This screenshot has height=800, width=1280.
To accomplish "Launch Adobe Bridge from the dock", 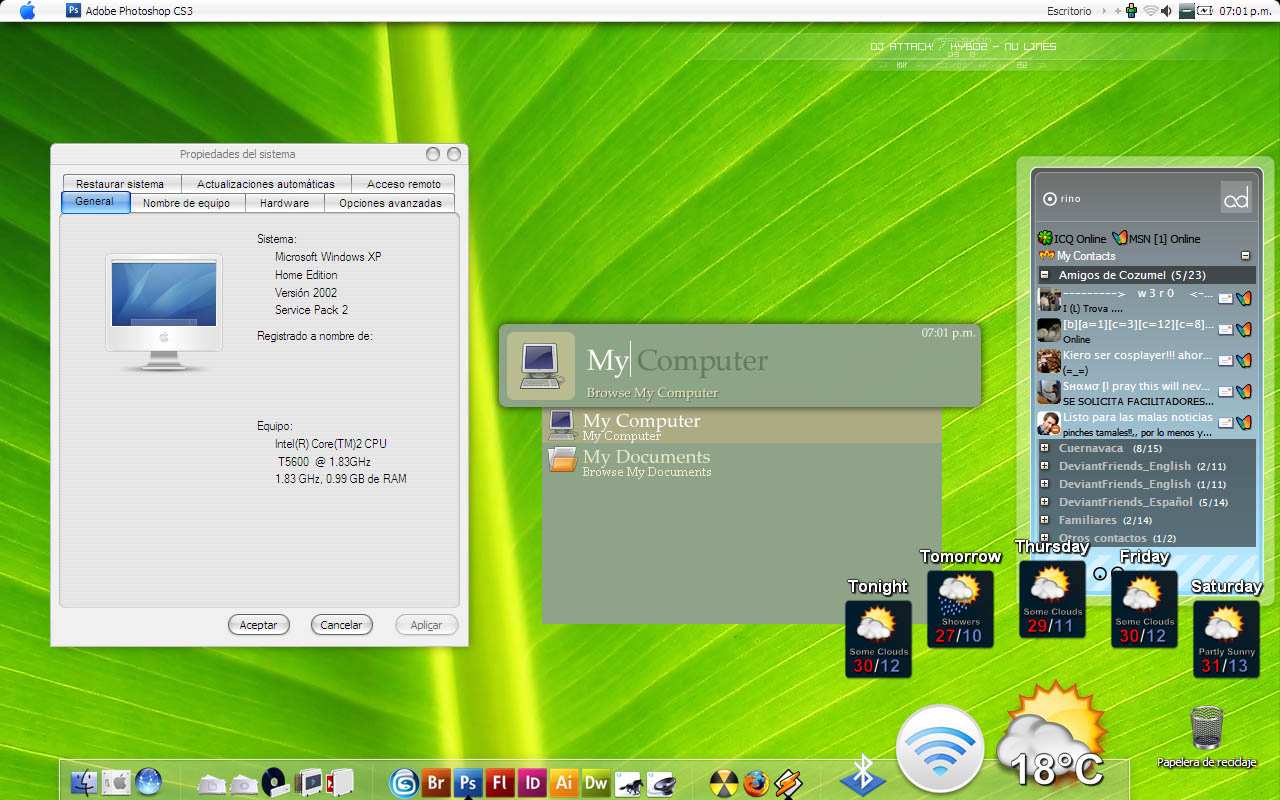I will click(x=436, y=783).
